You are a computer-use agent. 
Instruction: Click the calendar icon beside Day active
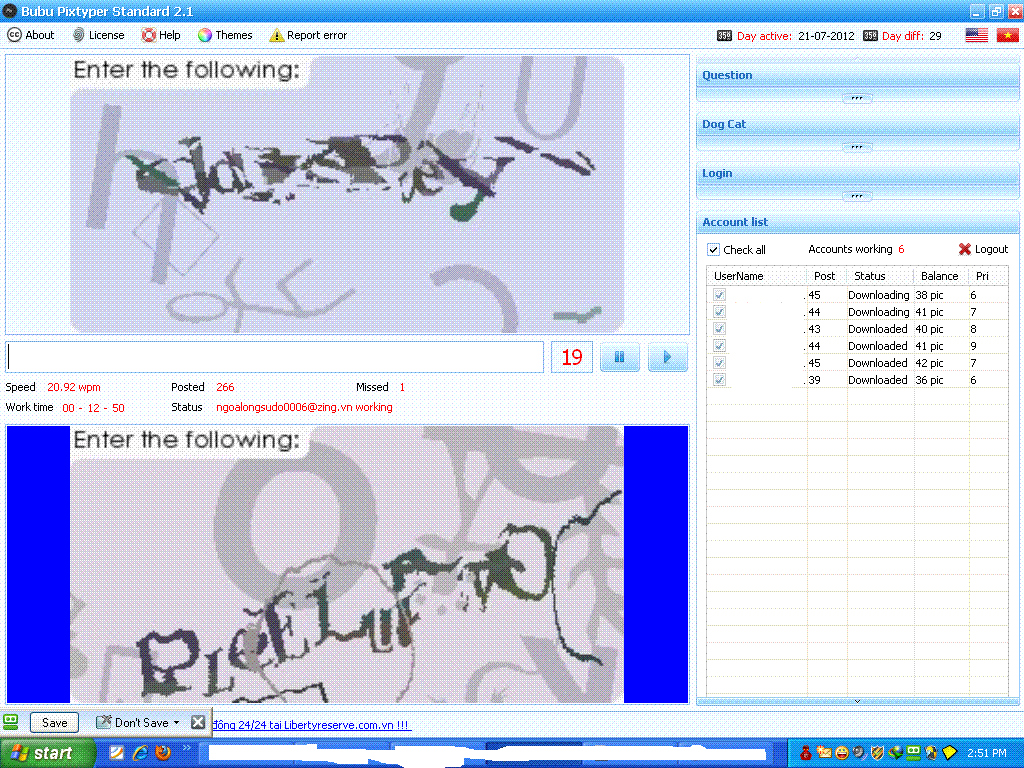click(724, 36)
